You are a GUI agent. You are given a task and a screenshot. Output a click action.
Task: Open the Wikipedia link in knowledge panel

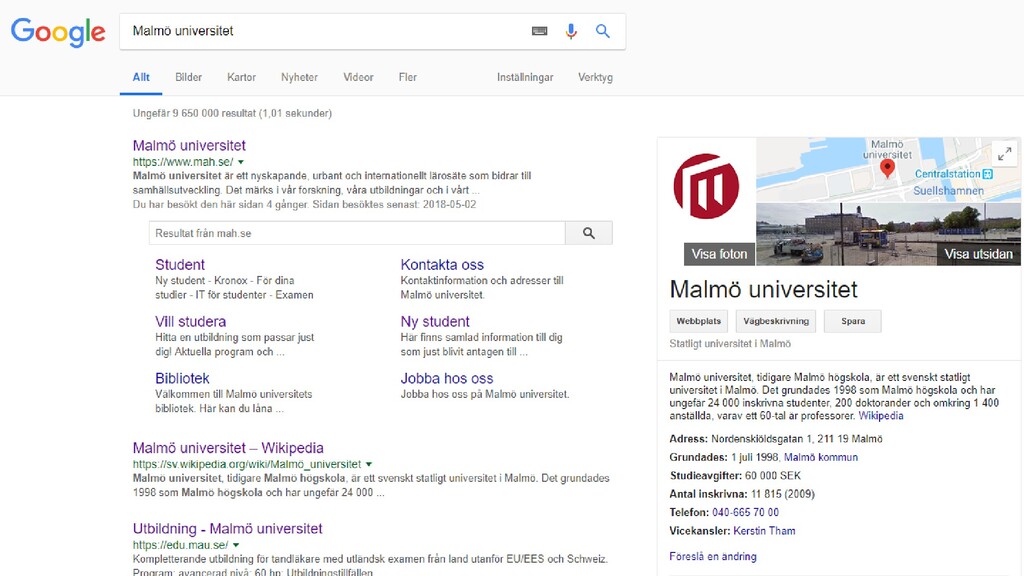[880, 416]
